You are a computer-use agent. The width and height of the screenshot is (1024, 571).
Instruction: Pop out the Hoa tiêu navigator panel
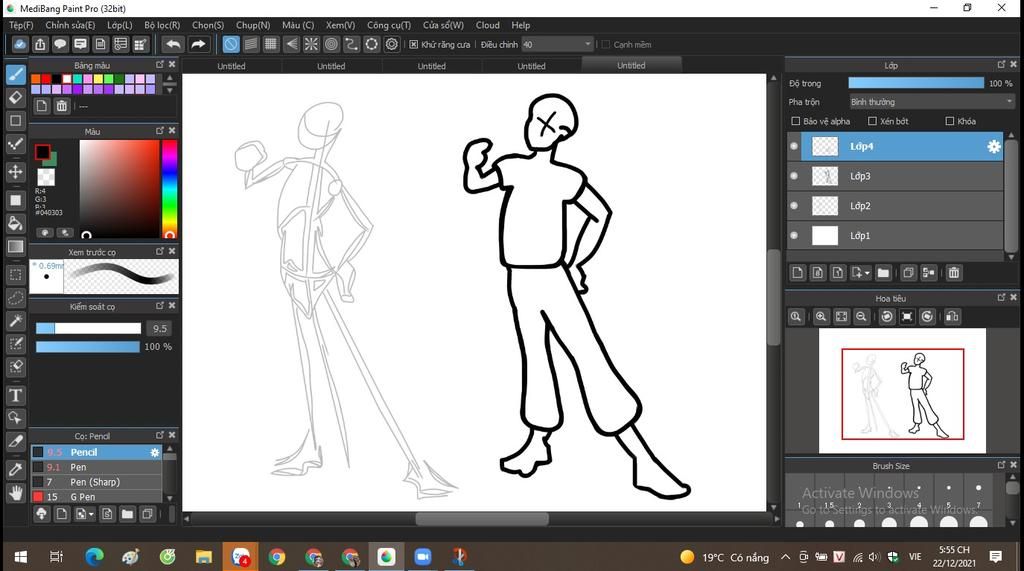(1001, 297)
